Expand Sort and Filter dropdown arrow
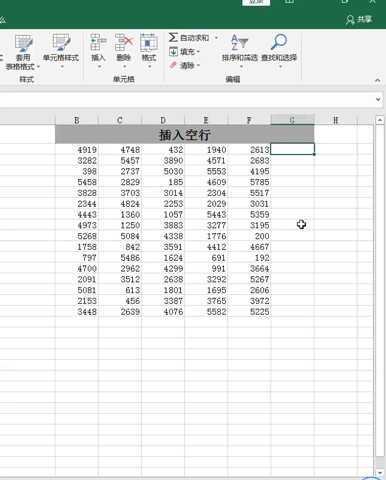386x480 pixels. [x=241, y=67]
